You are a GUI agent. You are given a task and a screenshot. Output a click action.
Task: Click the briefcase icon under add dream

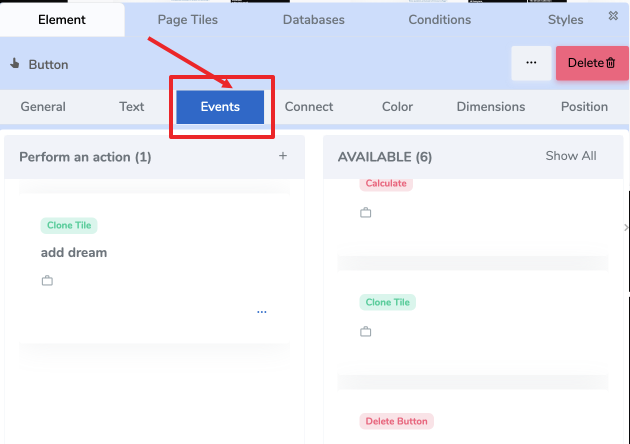[47, 280]
